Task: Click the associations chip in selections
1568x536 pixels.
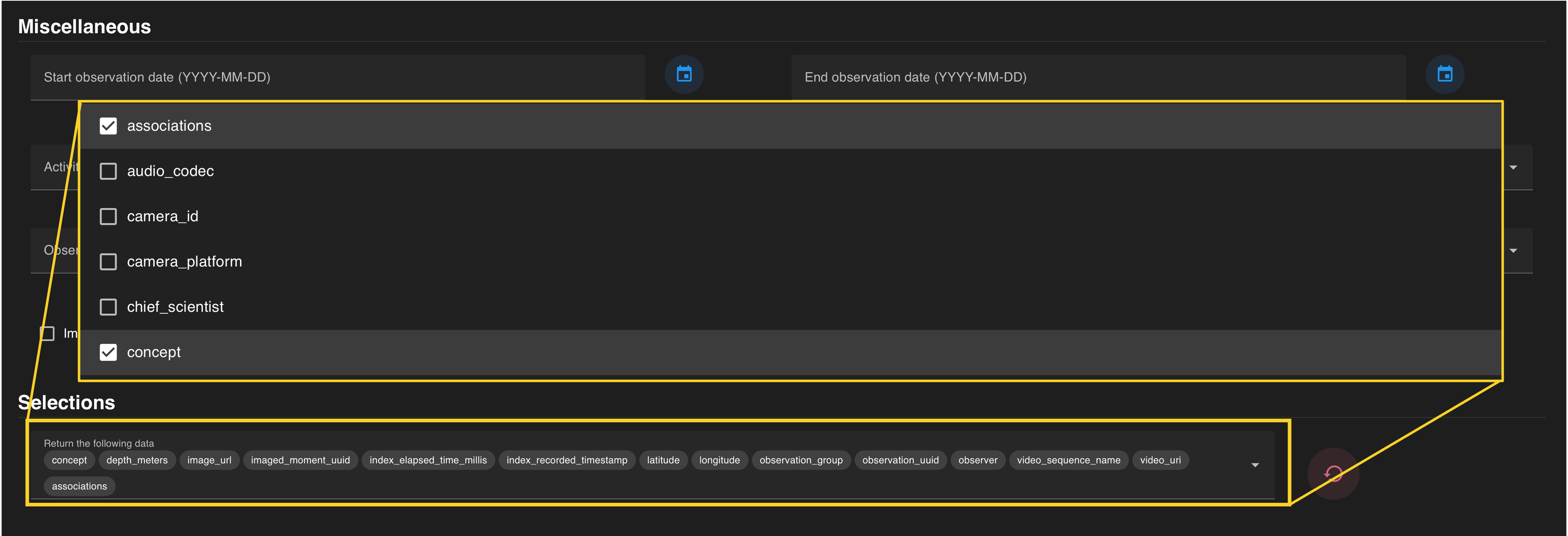Action: 79,486
